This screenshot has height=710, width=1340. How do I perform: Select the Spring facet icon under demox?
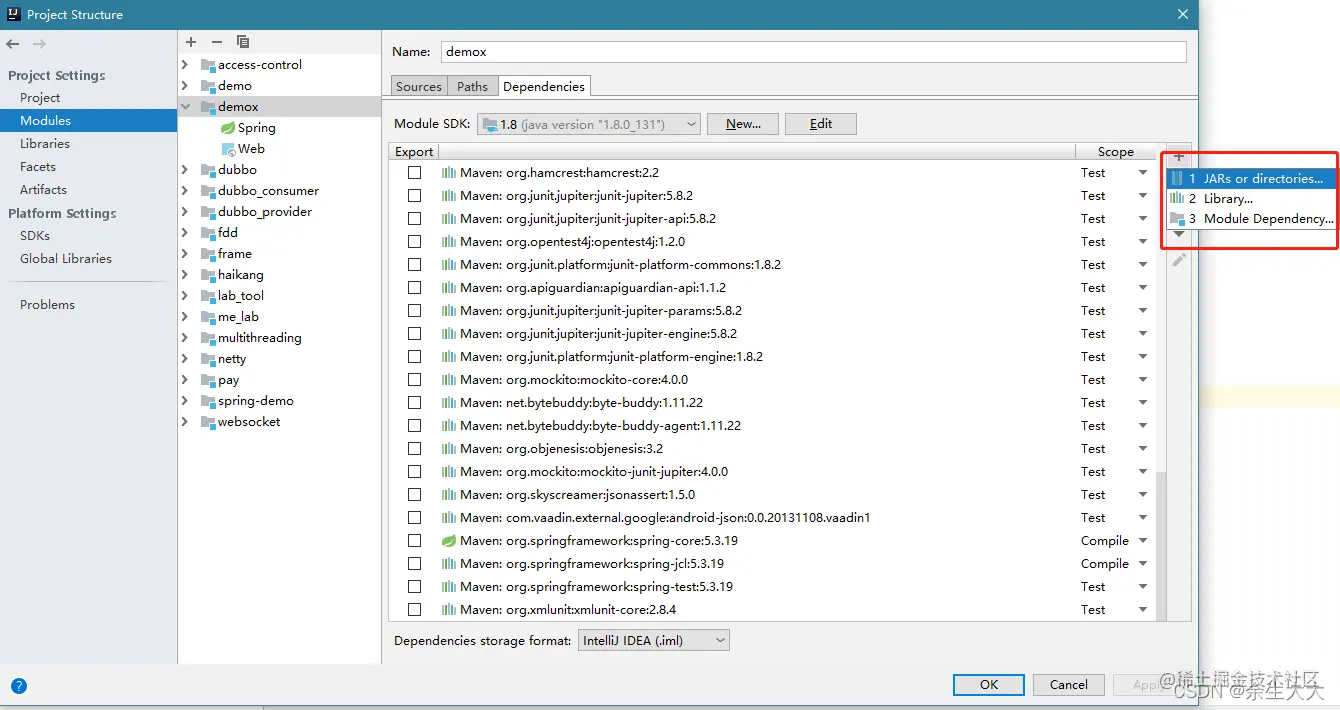227,128
